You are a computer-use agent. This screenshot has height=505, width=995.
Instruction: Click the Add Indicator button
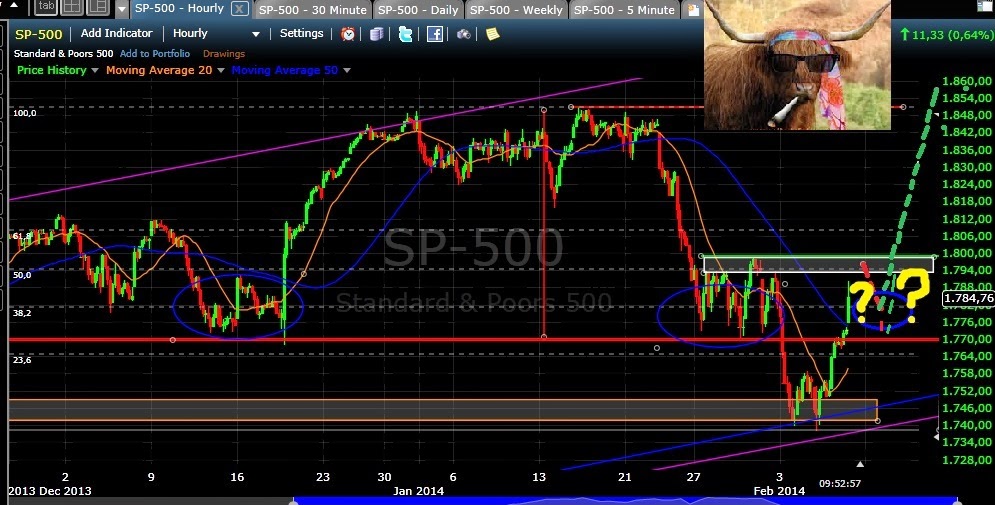pos(117,34)
